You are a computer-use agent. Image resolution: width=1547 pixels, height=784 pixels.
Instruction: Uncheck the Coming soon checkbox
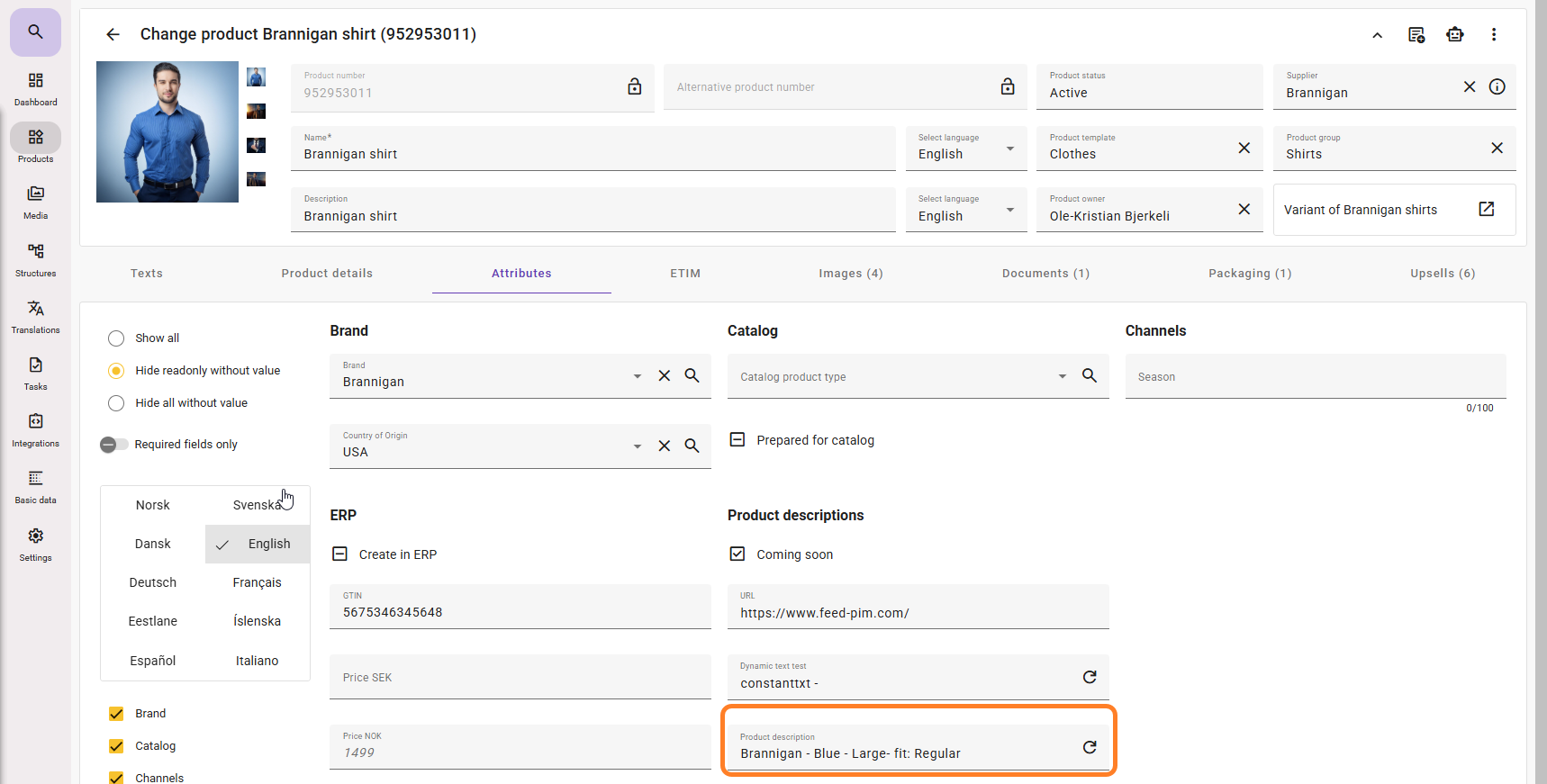[737, 554]
